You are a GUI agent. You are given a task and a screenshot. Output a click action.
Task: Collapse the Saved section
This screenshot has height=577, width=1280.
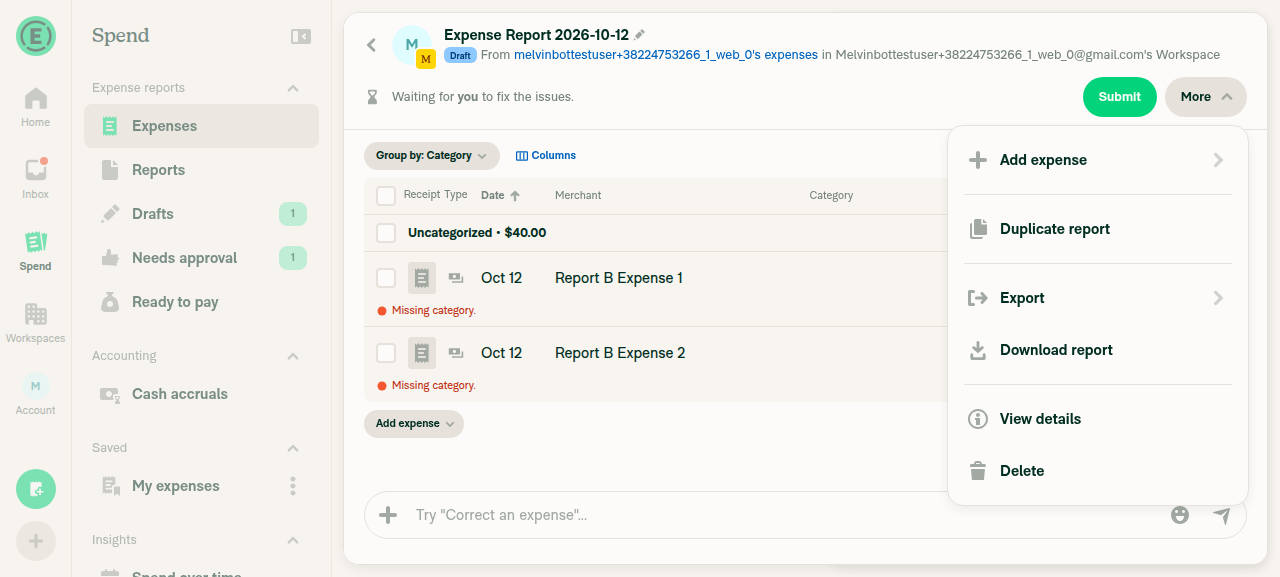point(293,448)
